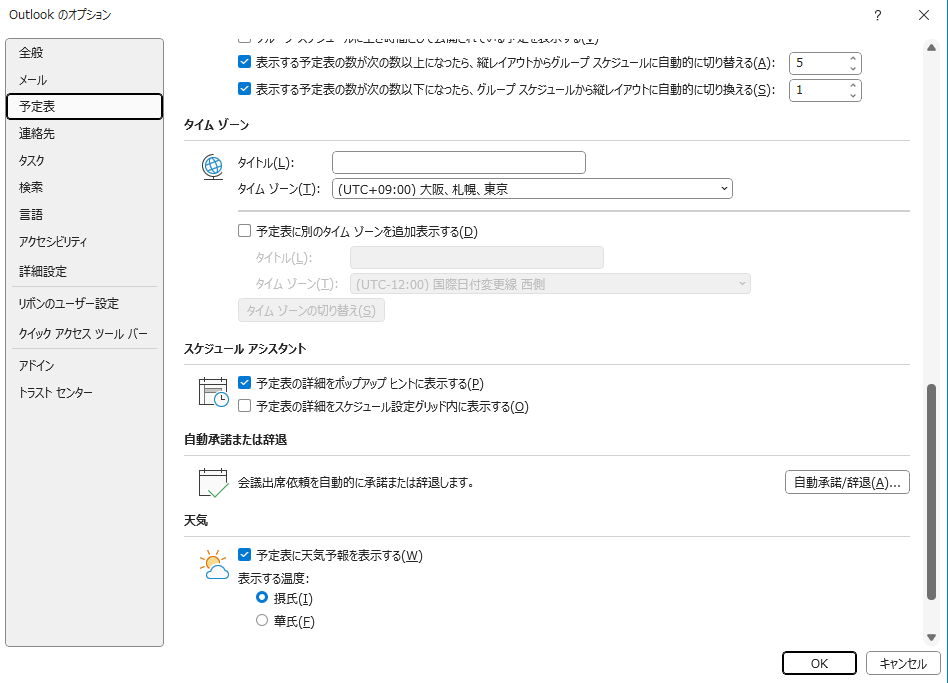Enable calendar details in scheduling grid (O)

(244, 406)
